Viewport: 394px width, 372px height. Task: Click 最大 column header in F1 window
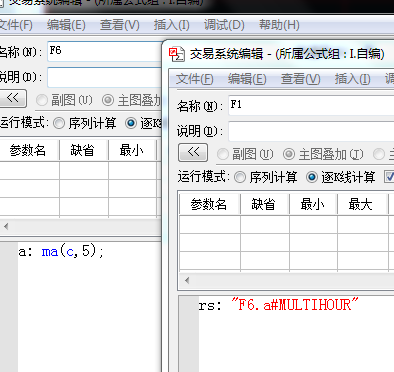click(363, 204)
